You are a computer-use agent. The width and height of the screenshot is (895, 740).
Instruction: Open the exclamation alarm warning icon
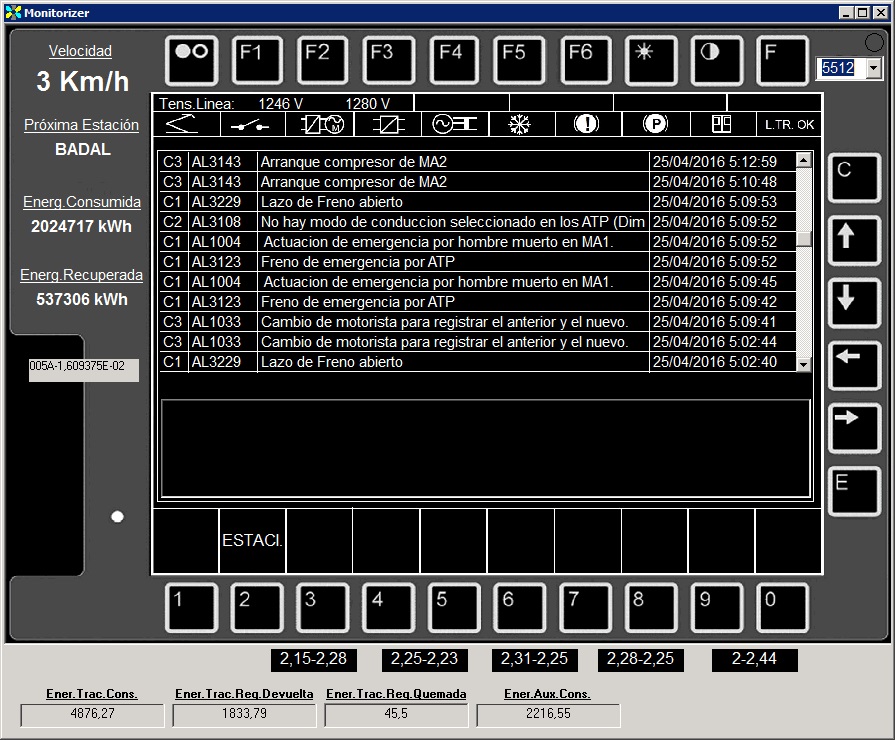coord(586,124)
